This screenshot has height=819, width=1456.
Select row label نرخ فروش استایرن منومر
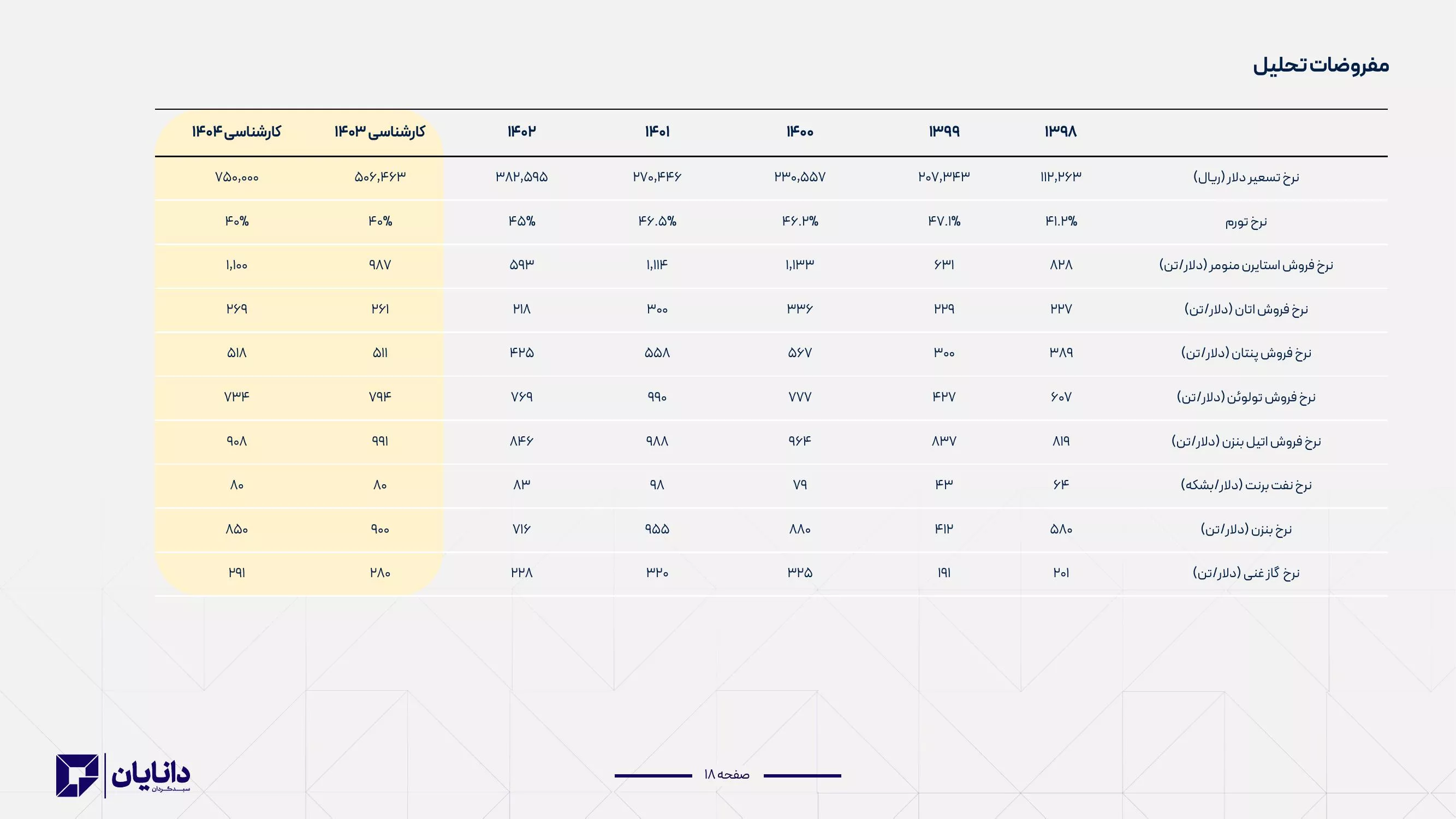(1246, 265)
